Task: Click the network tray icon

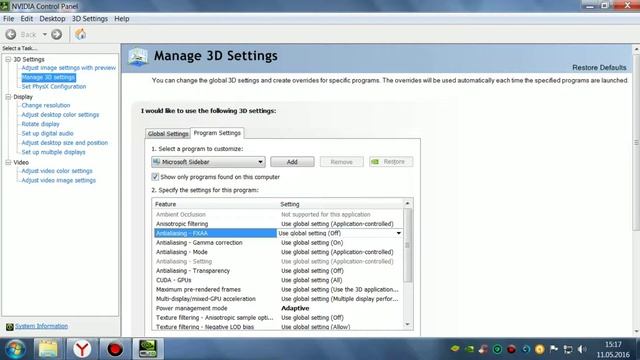Action: [568, 349]
